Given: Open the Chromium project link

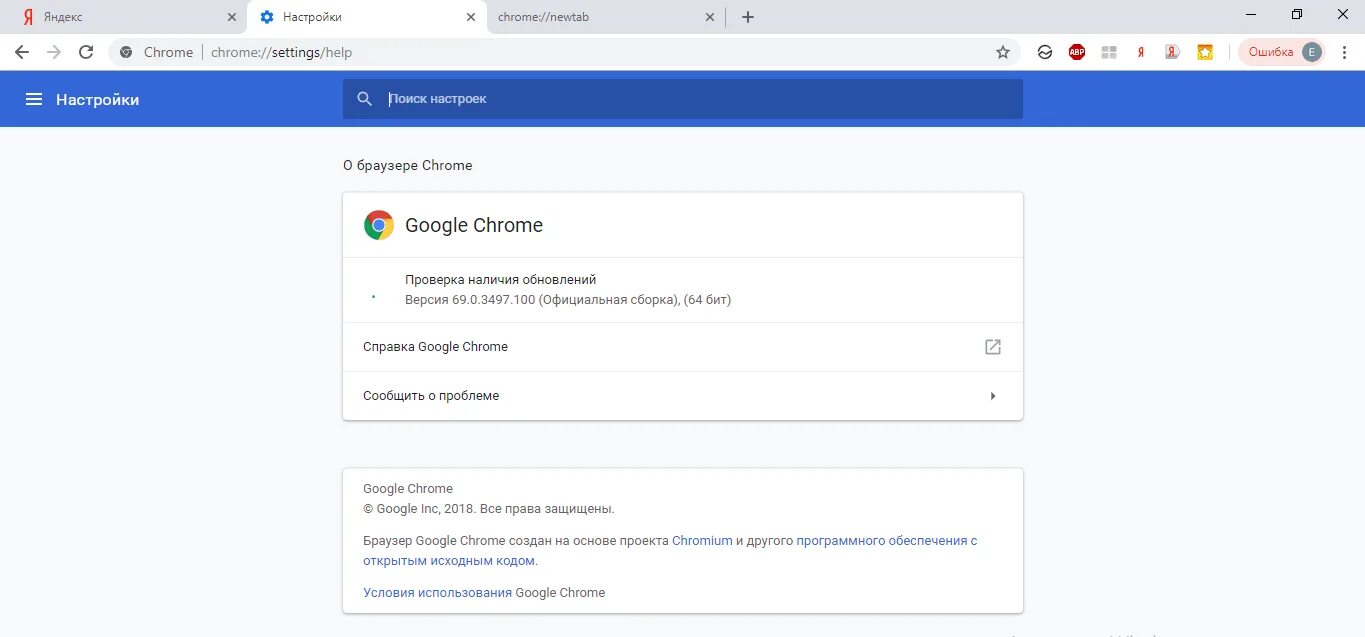Looking at the screenshot, I should point(702,540).
